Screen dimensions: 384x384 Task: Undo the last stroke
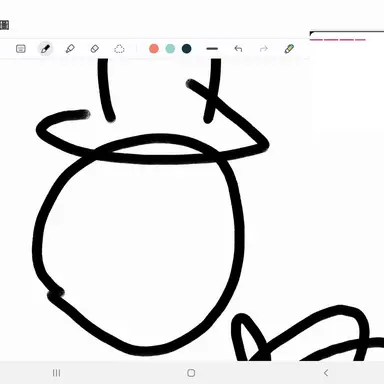click(238, 49)
